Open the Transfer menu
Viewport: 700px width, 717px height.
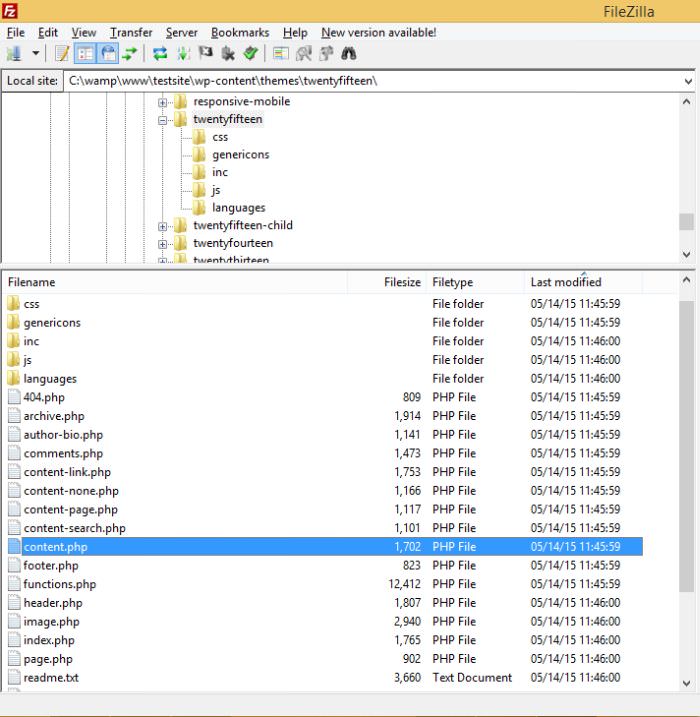pos(131,32)
